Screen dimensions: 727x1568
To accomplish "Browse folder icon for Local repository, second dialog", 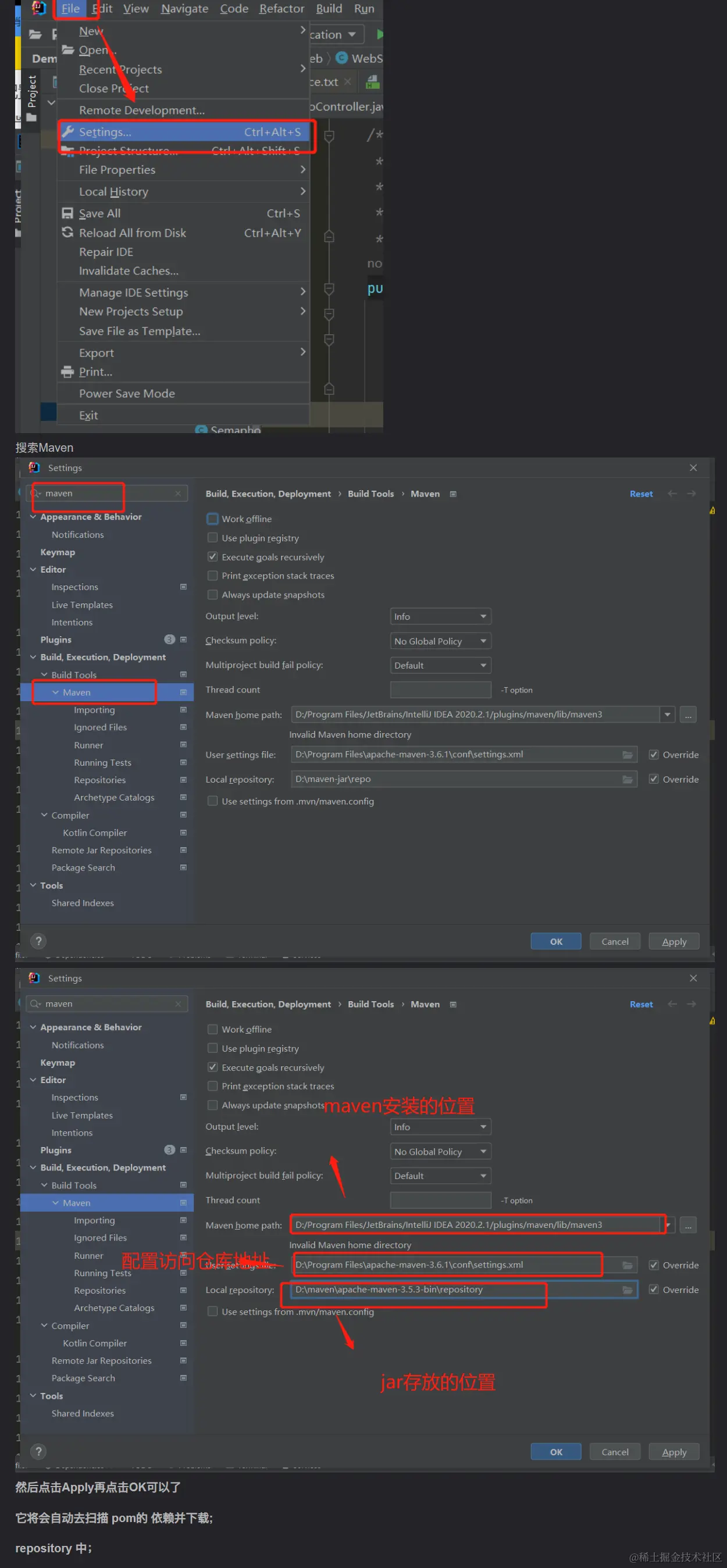I will (627, 1290).
